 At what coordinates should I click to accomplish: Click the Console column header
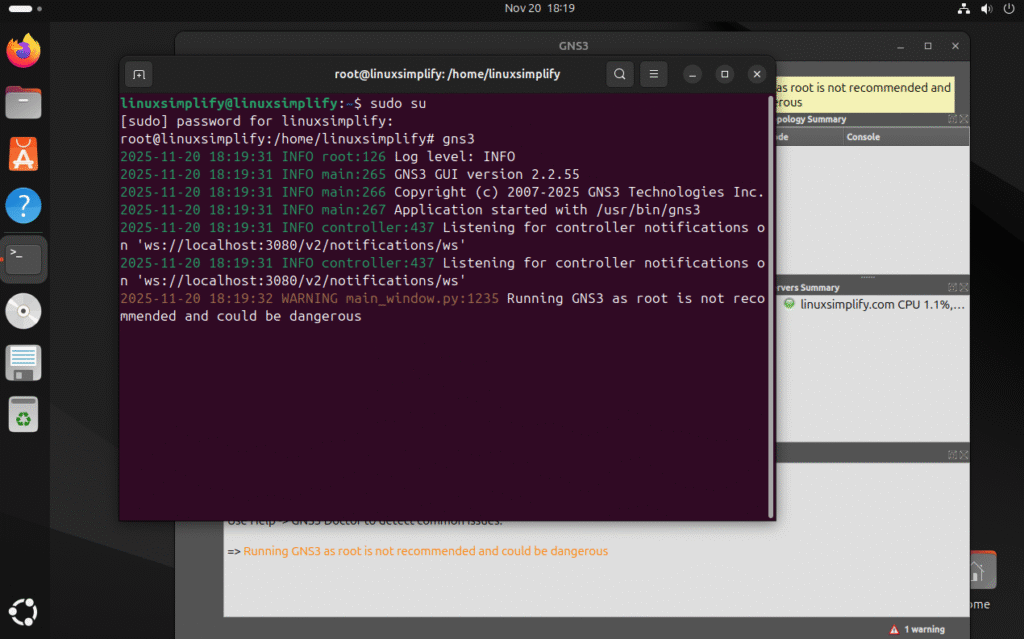click(x=864, y=137)
